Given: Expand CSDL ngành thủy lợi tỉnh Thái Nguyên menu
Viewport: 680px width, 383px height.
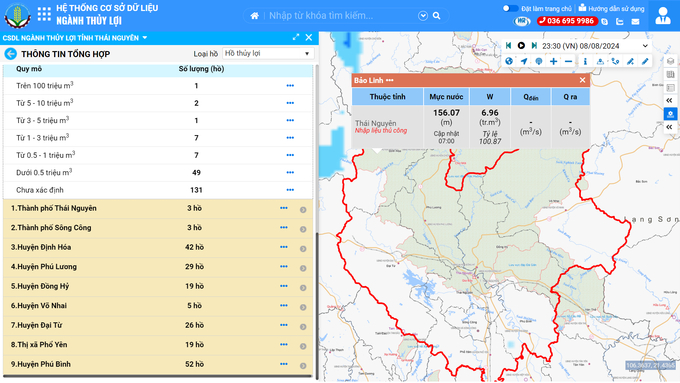Looking at the screenshot, I should coord(75,38).
